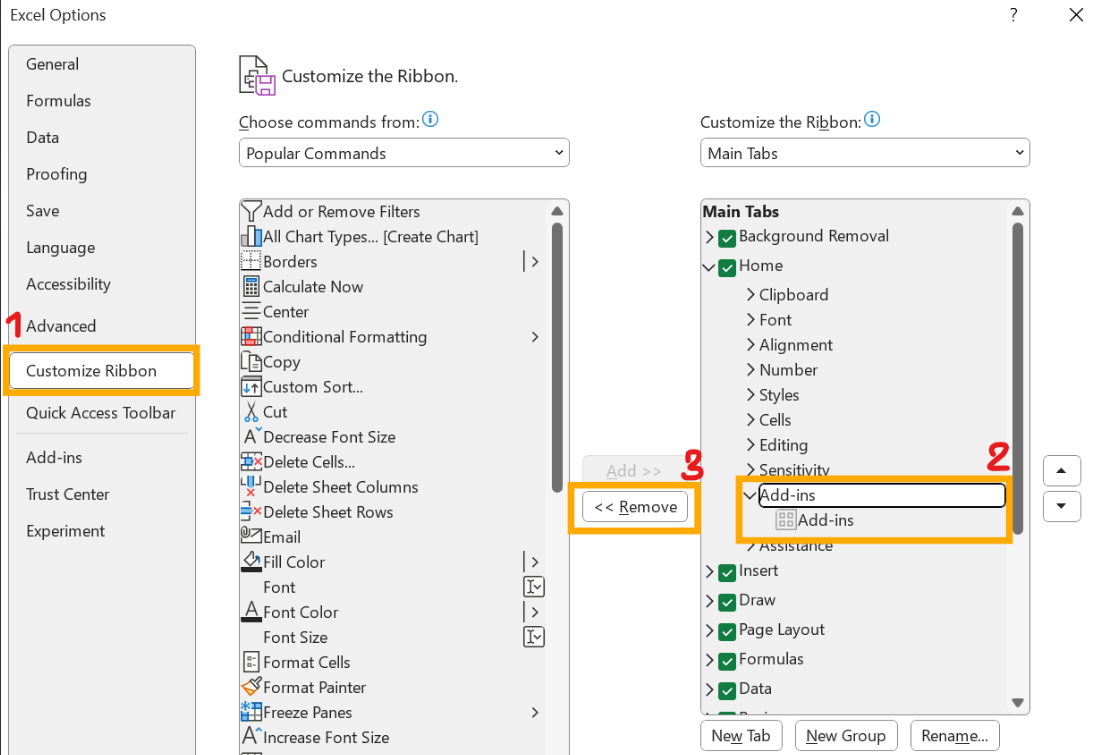
Task: Open the Help question mark button
Action: (x=1013, y=15)
